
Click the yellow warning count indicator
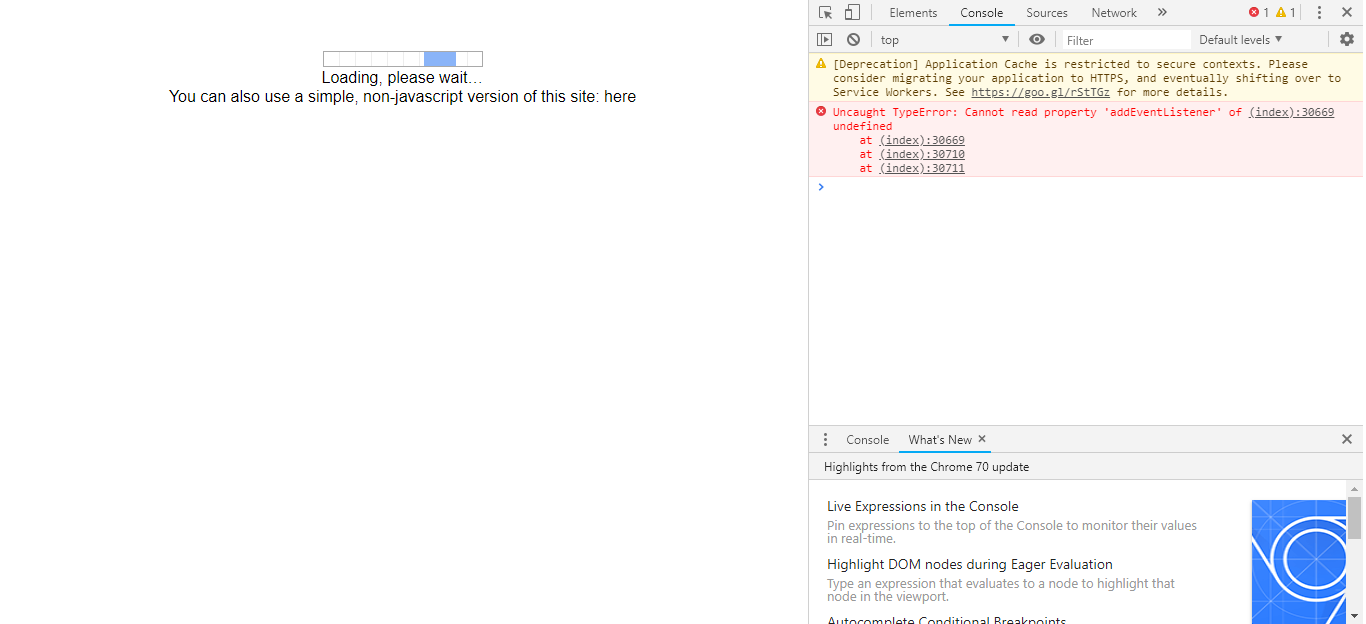(x=1285, y=13)
